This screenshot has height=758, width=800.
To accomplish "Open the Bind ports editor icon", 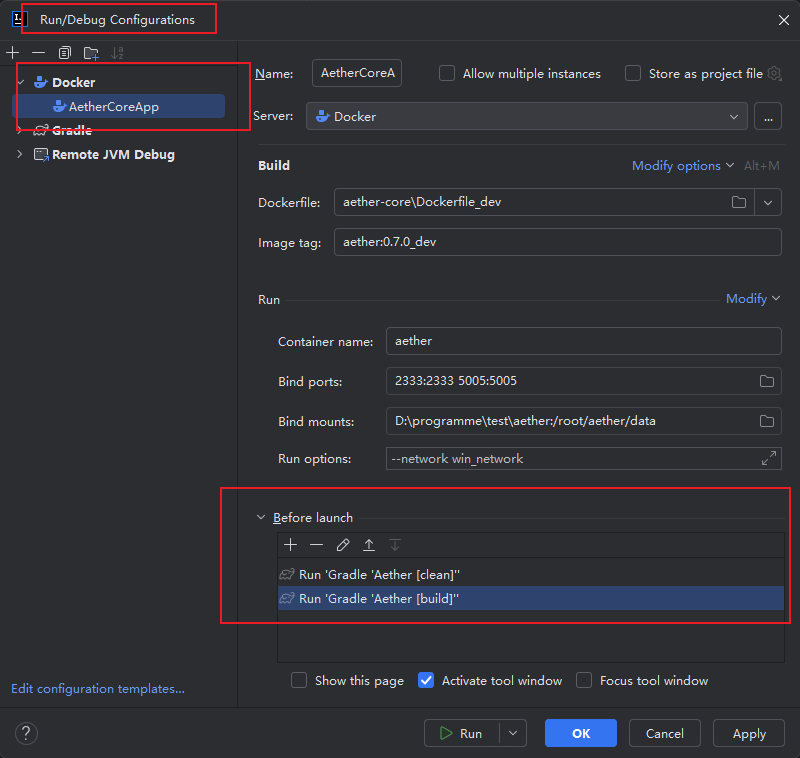I will (x=767, y=381).
